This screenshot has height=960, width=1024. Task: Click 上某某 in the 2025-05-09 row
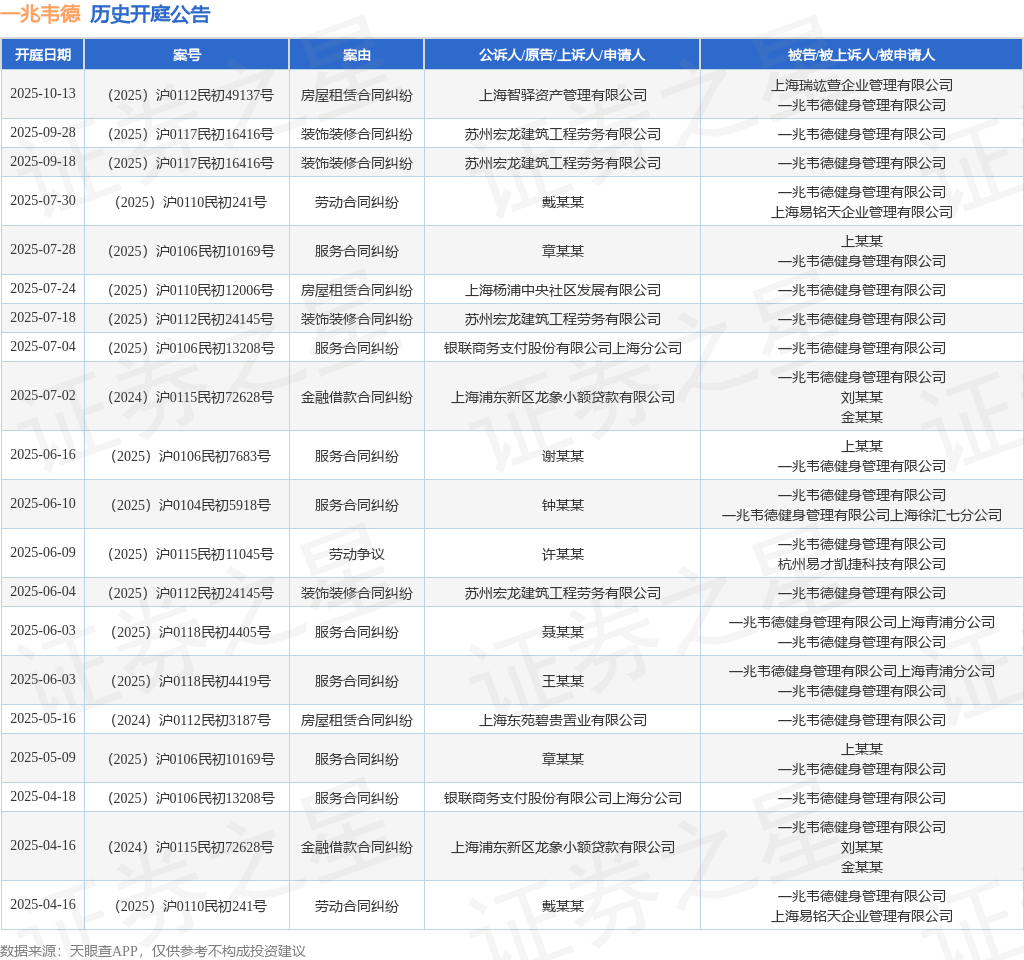pyautogui.click(x=861, y=750)
